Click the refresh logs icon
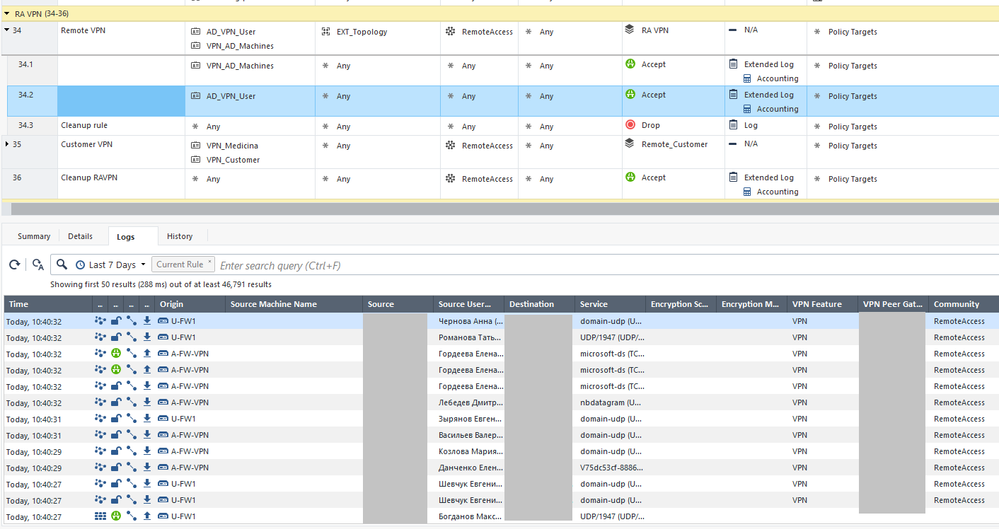This screenshot has height=529, width=999. click(14, 265)
